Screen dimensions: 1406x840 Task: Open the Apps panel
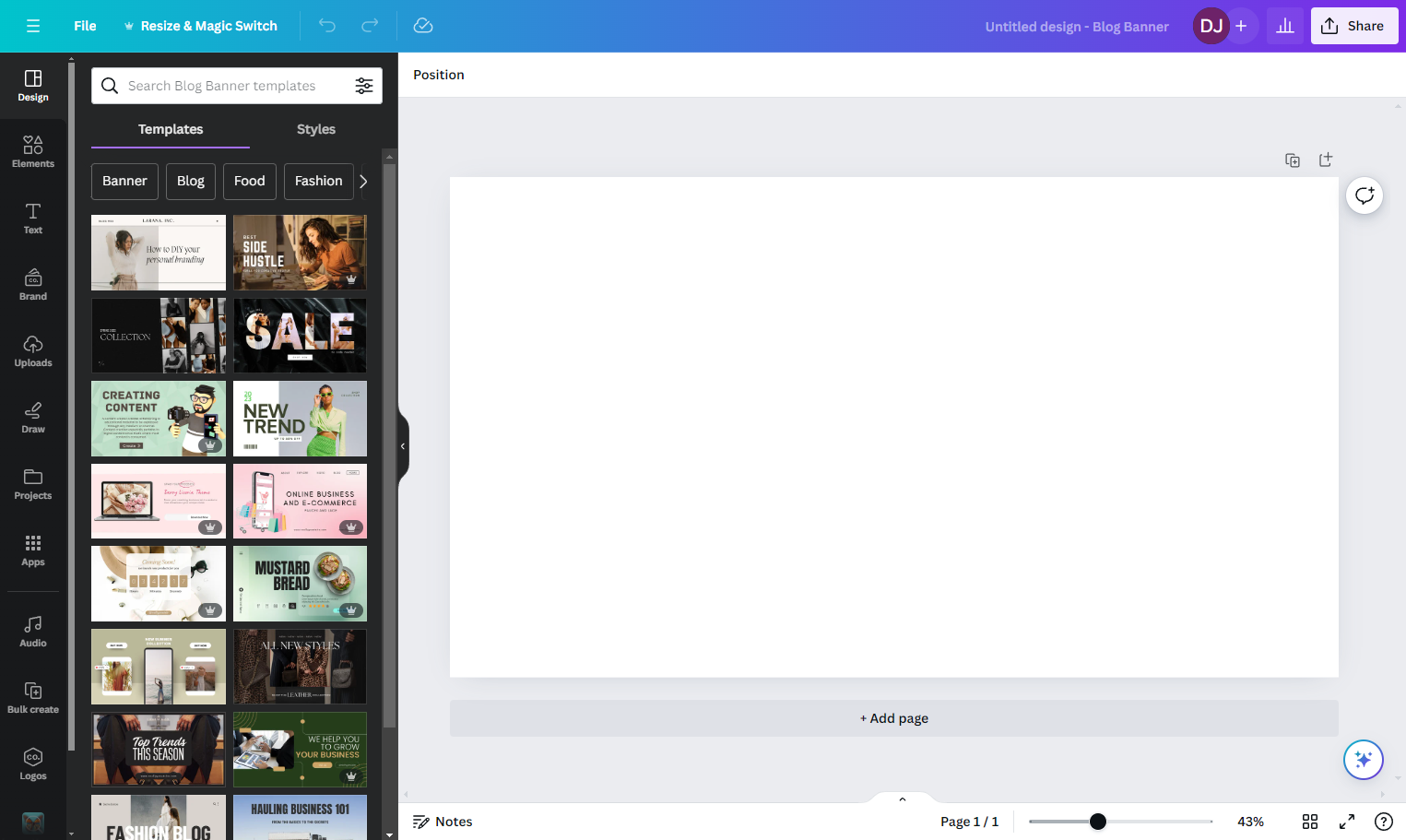click(x=33, y=550)
